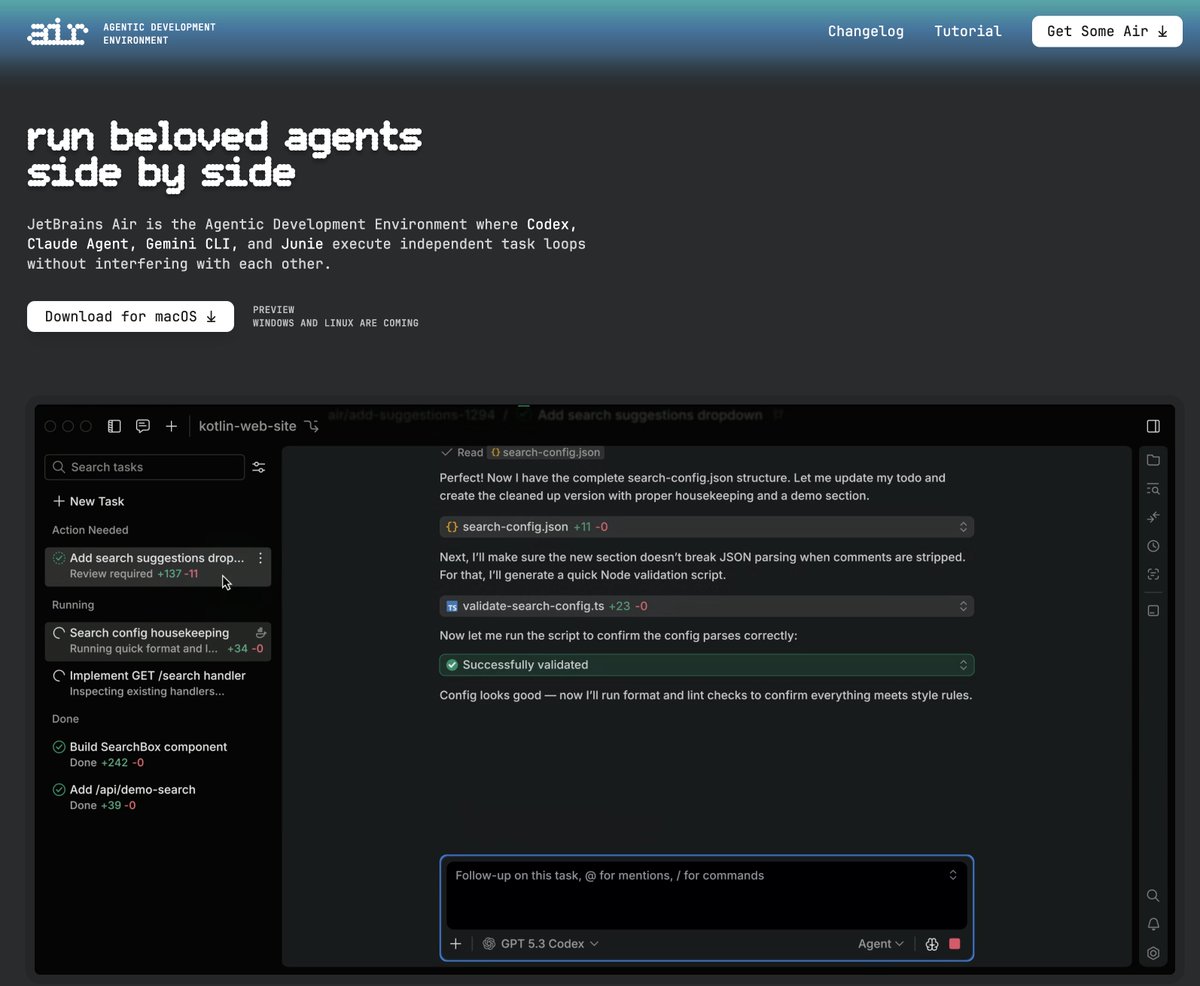Click the merge arrows icon in right toolbar
Screen dimensions: 1200x986
1153,517
